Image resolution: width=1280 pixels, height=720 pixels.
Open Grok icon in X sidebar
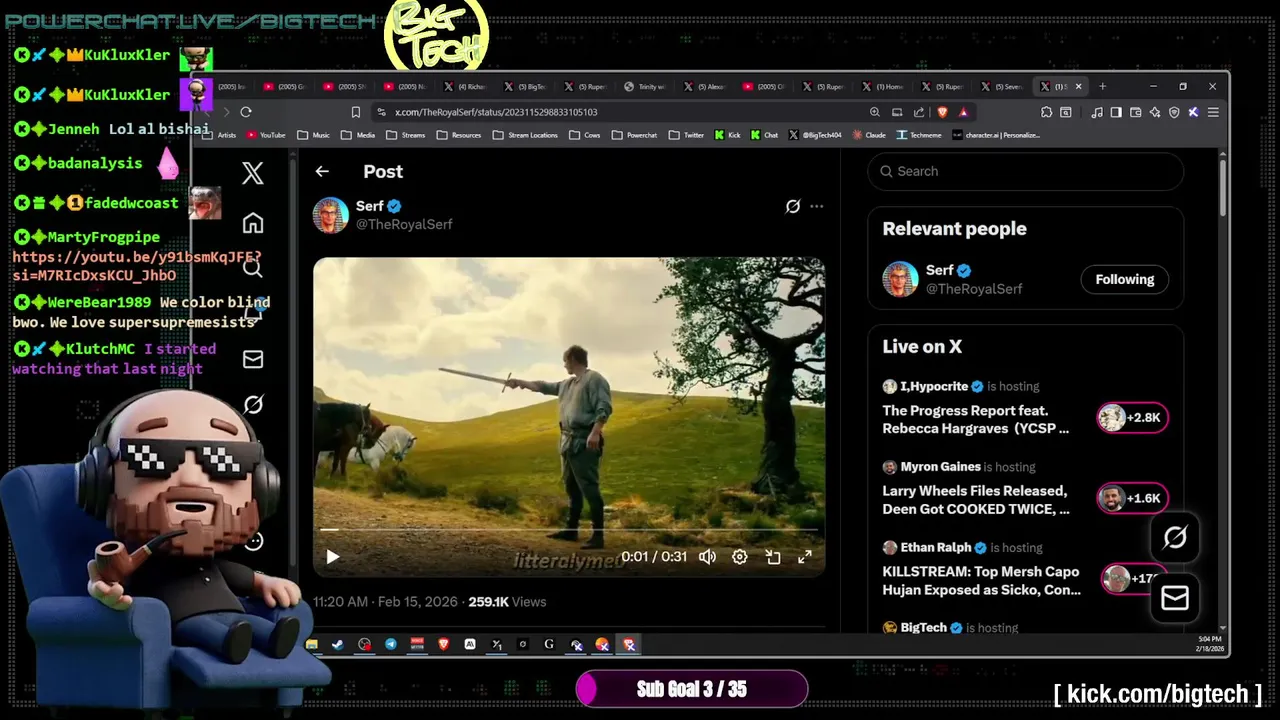(253, 404)
